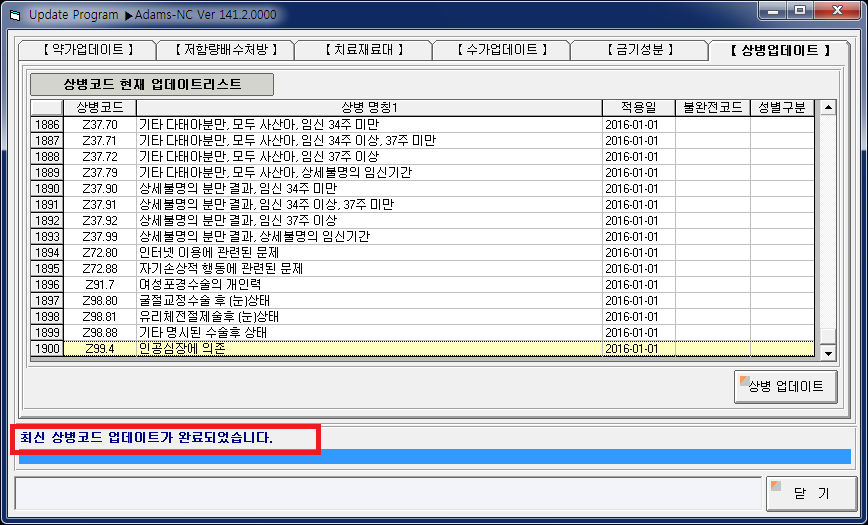Select row number 1886

click(47, 125)
